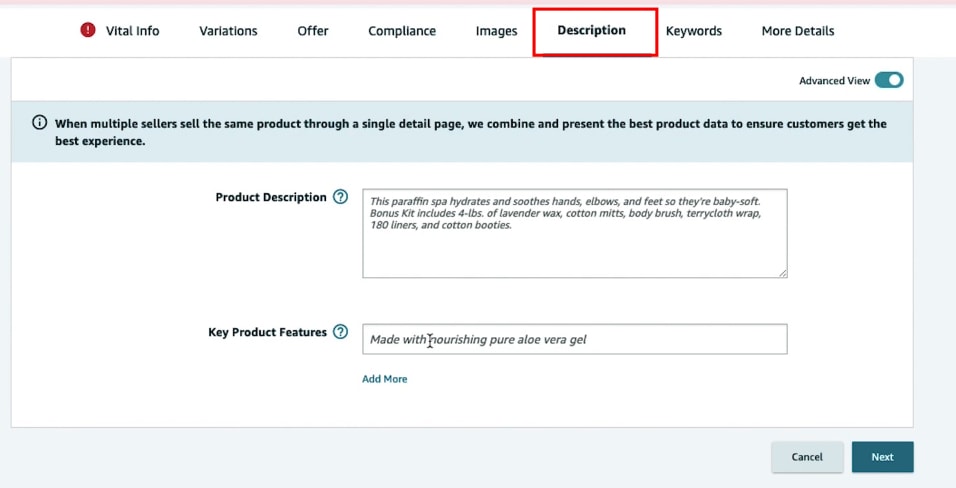
Task: Open help icon next to Key Product Features
Action: point(341,332)
